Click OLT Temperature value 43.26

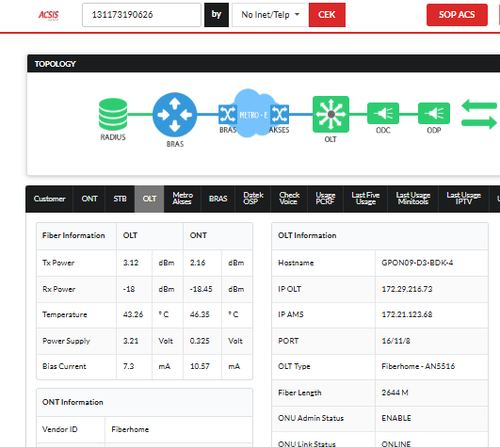(133, 314)
